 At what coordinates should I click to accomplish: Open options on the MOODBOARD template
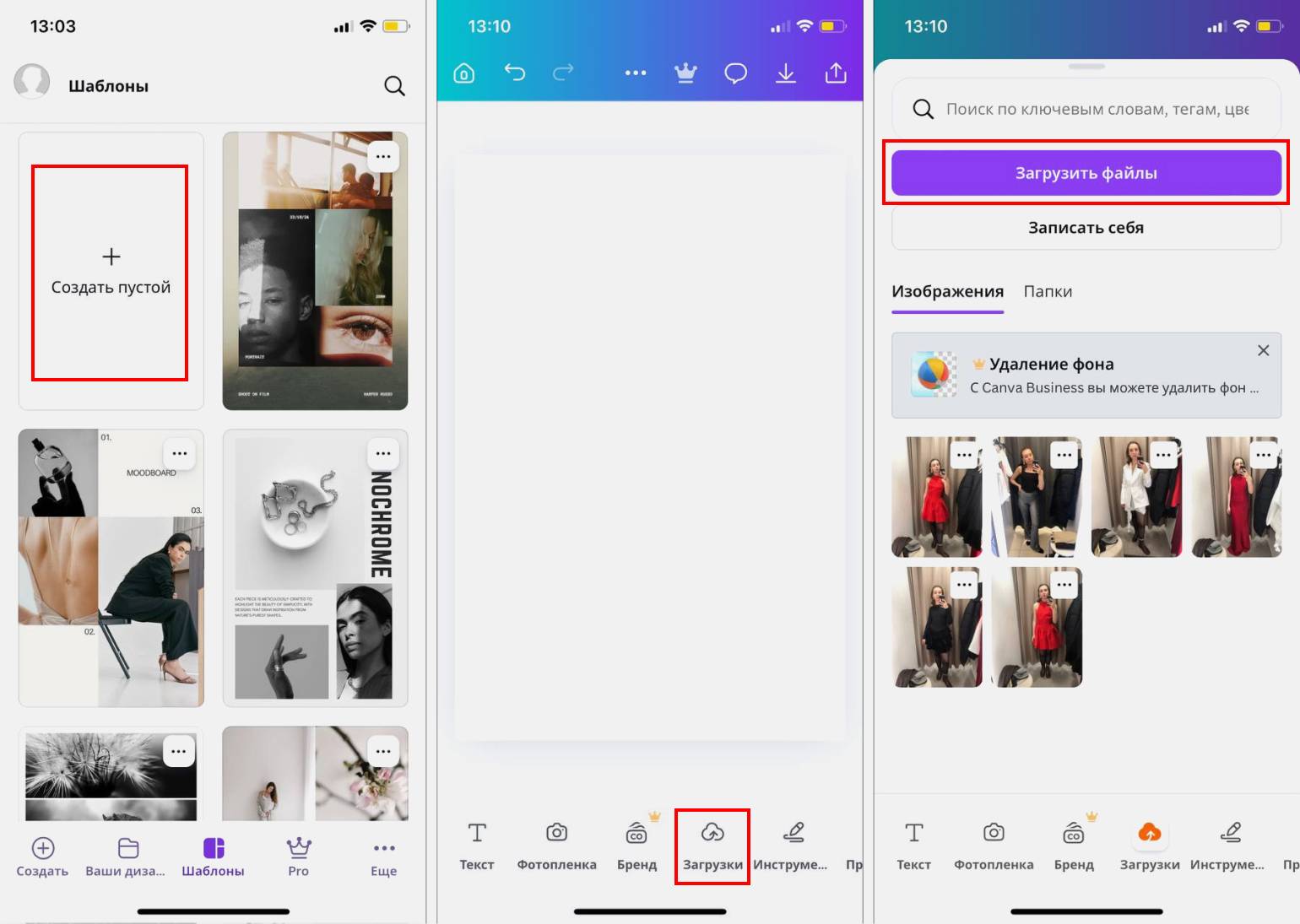180,454
